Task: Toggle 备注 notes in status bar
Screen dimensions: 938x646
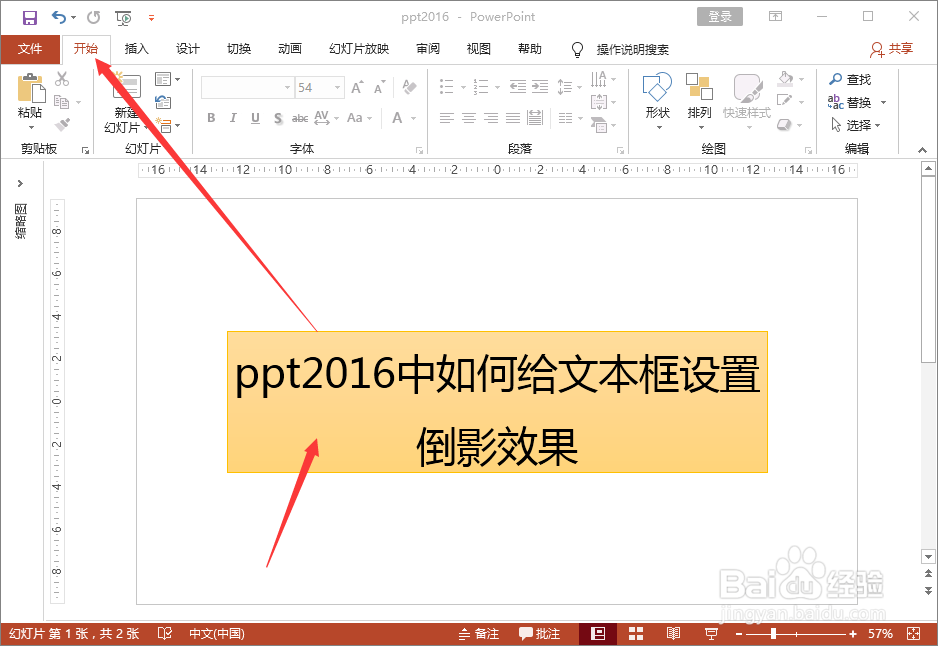Action: tap(479, 633)
